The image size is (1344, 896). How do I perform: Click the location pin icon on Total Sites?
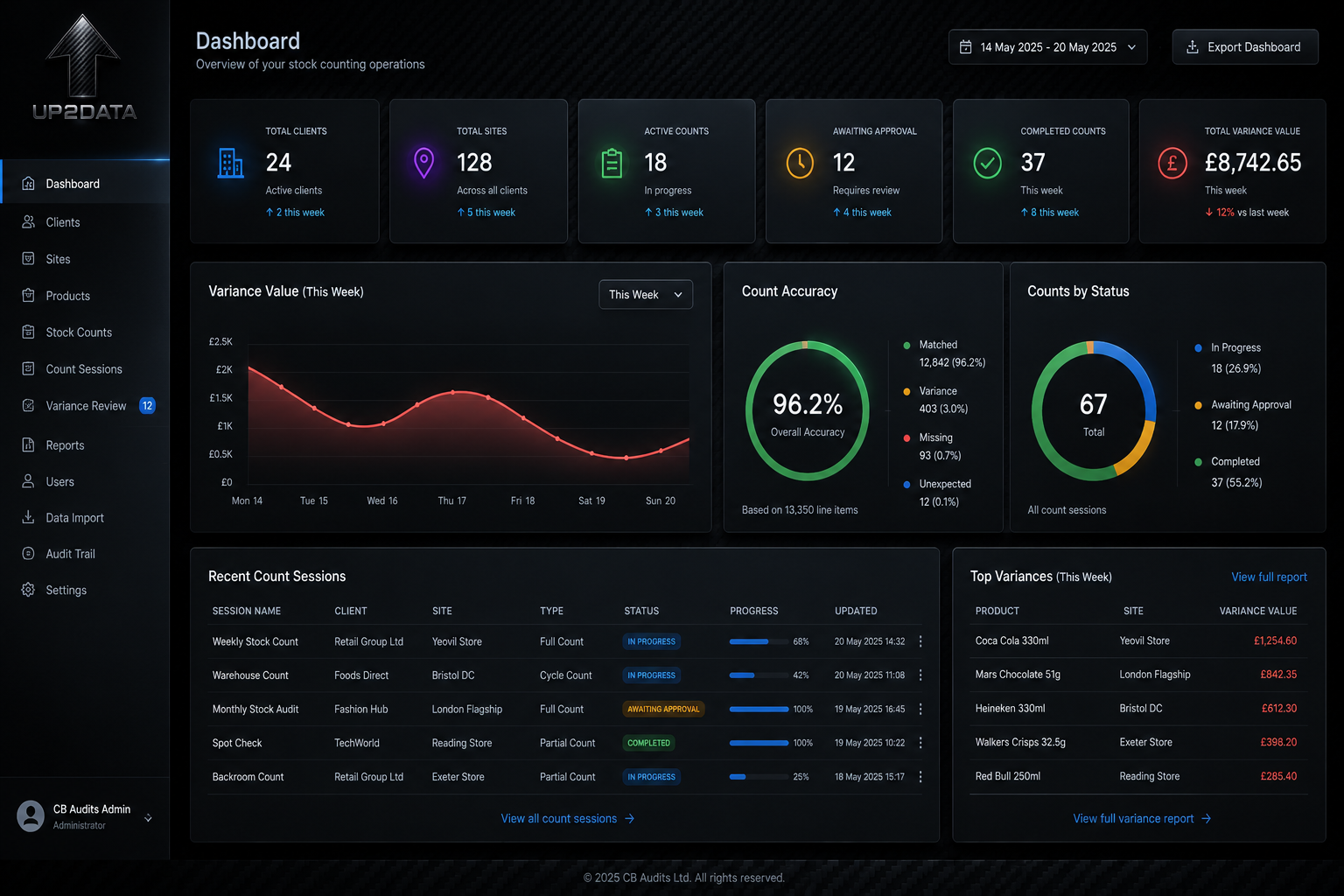(423, 163)
